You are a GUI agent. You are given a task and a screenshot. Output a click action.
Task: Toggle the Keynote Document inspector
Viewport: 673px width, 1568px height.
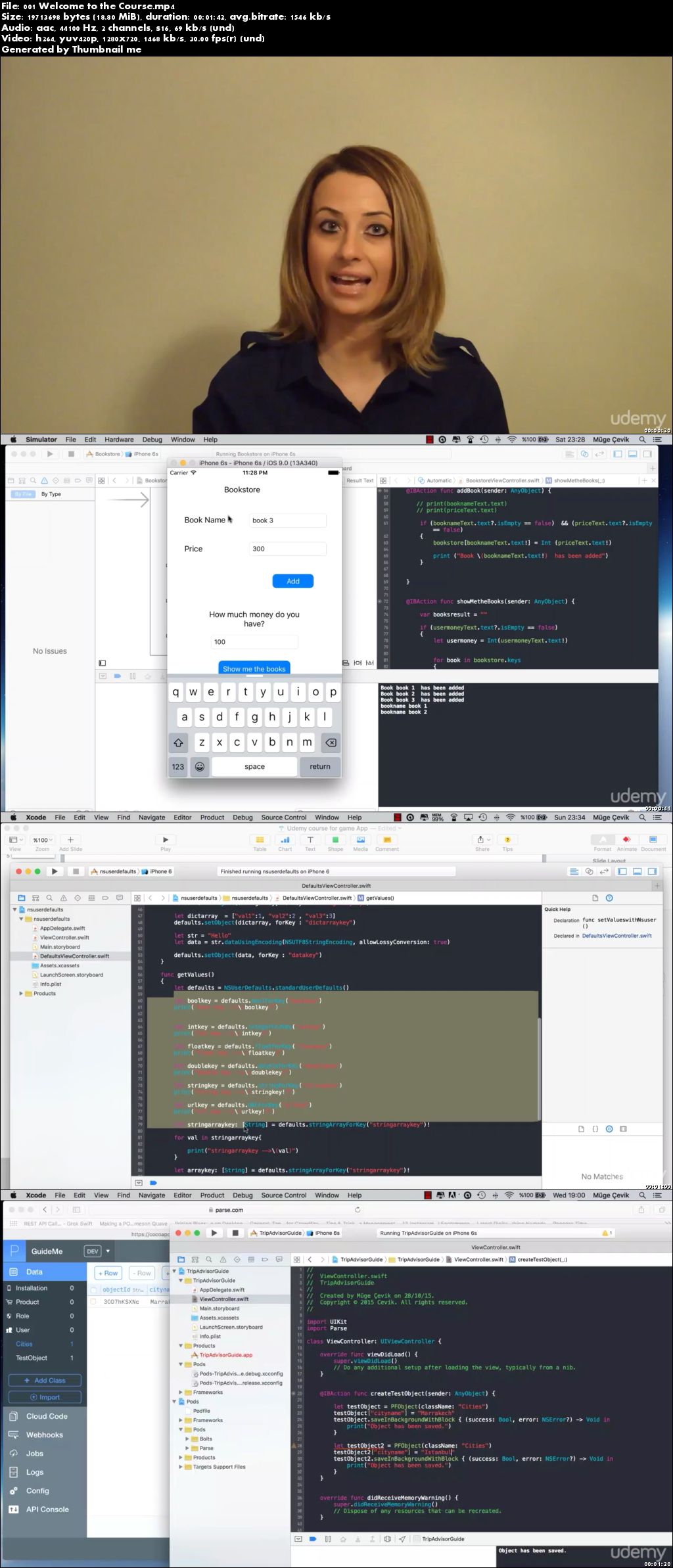[x=653, y=840]
